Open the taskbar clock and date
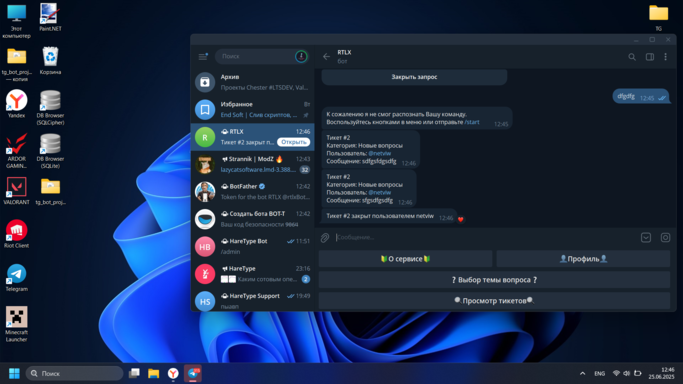This screenshot has height=384, width=683. (661, 374)
